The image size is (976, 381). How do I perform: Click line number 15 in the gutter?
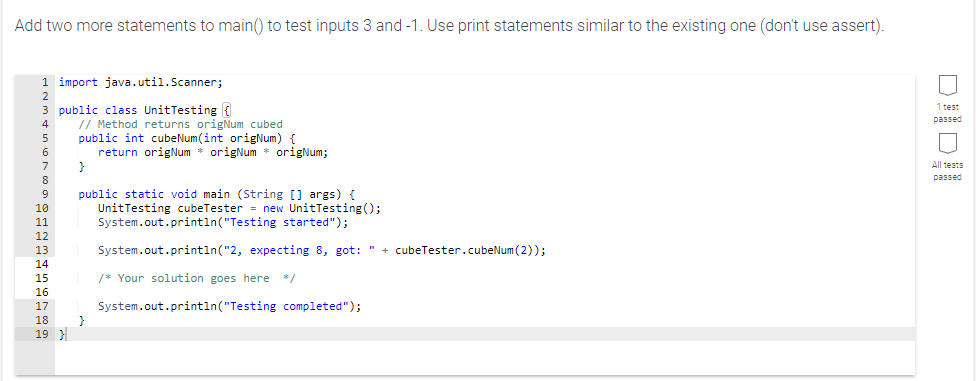[x=42, y=278]
